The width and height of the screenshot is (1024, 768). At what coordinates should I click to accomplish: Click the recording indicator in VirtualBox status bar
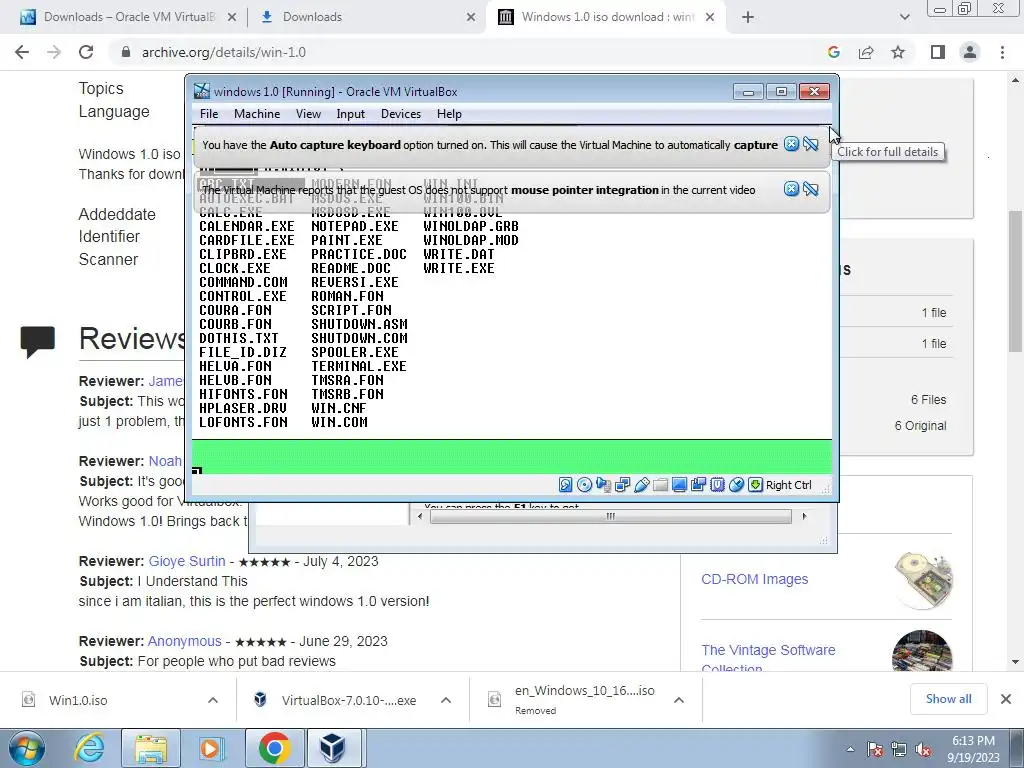pyautogui.click(x=698, y=485)
